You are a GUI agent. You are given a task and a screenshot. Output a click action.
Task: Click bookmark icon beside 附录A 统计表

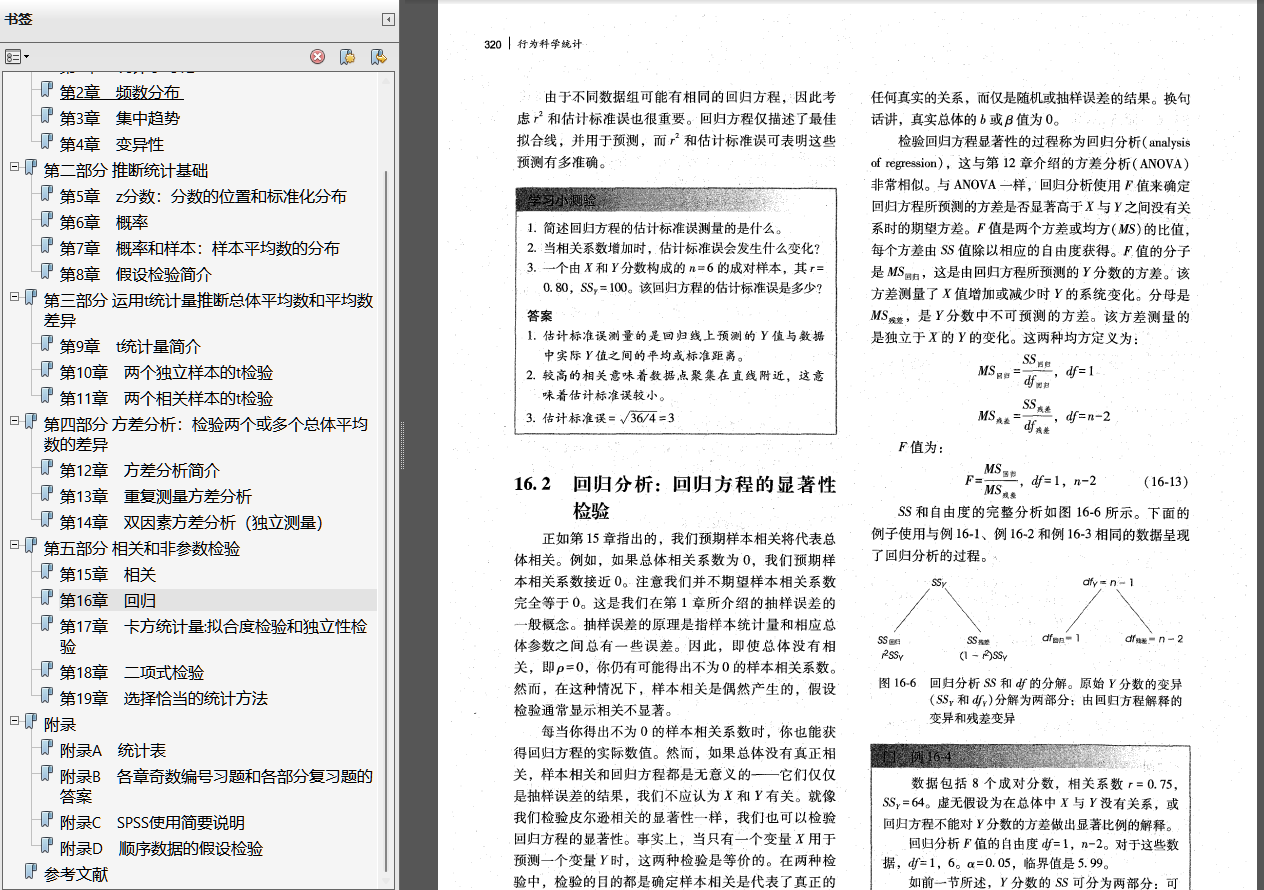tap(47, 749)
